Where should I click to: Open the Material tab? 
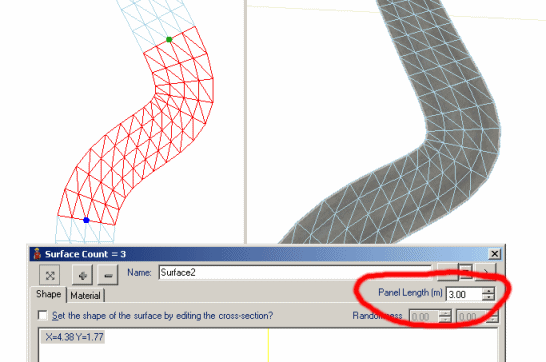click(x=85, y=296)
